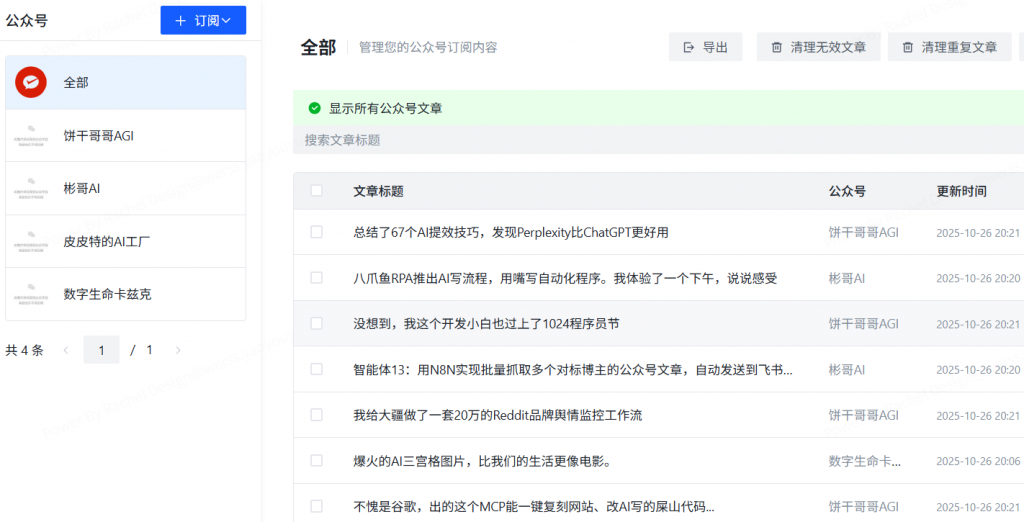1024x522 pixels.
Task: Click the green check icon beside 显示所有公众号文章
Action: (315, 108)
